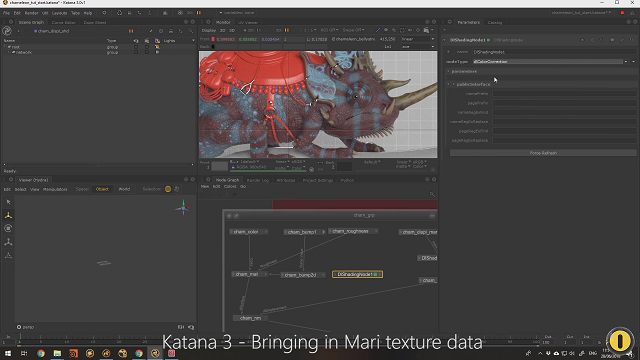Select the cham_bump2d node
640x360 pixels.
pyautogui.click(x=303, y=275)
